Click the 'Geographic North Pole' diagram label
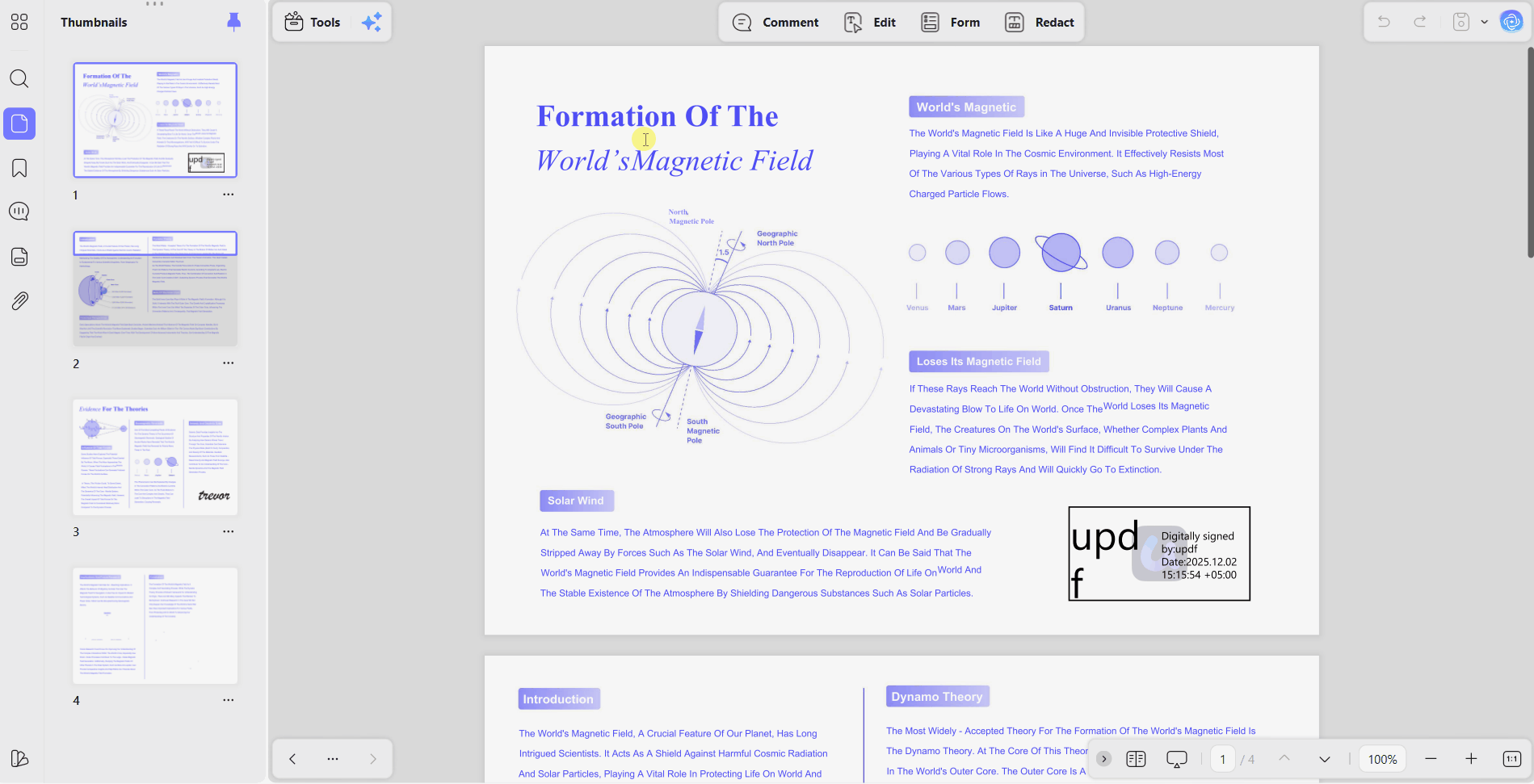Image resolution: width=1534 pixels, height=784 pixels. point(776,238)
